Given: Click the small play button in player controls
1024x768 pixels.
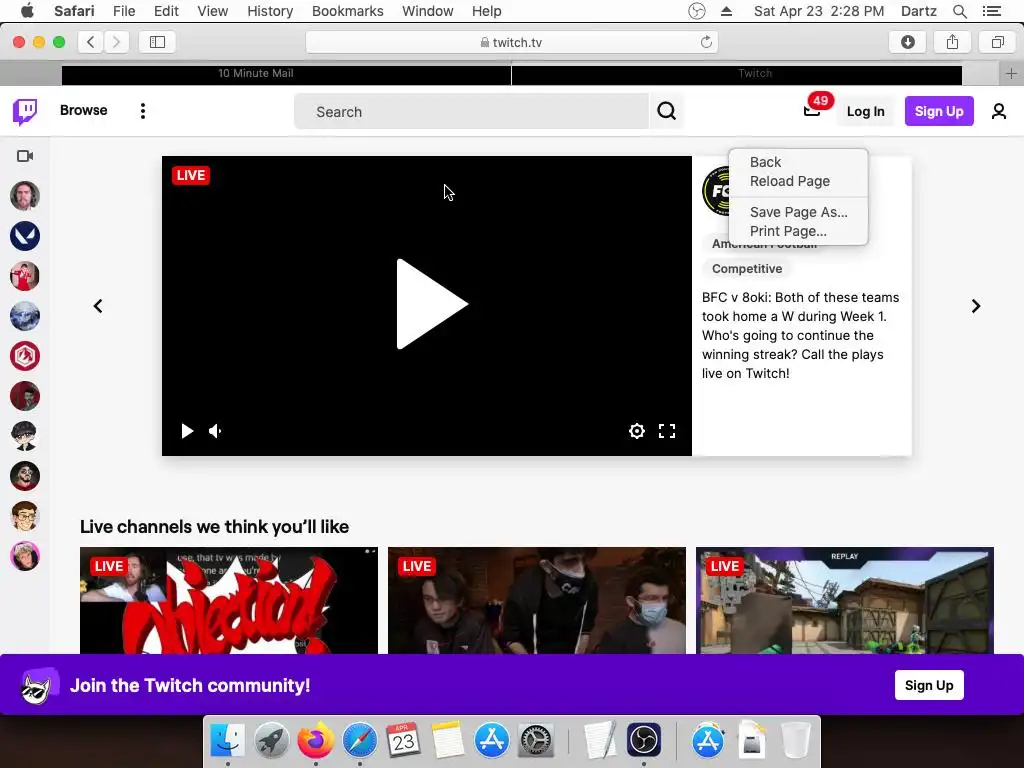Looking at the screenshot, I should pos(187,431).
